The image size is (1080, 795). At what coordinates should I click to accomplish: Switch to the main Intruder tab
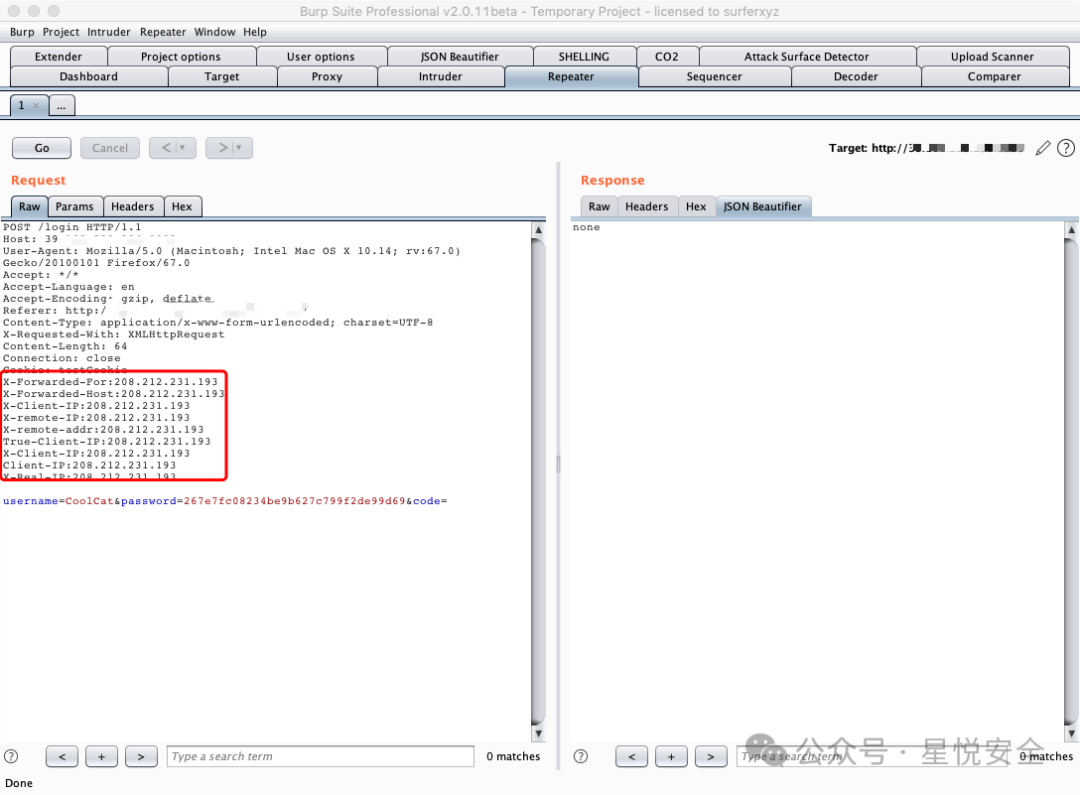point(441,76)
